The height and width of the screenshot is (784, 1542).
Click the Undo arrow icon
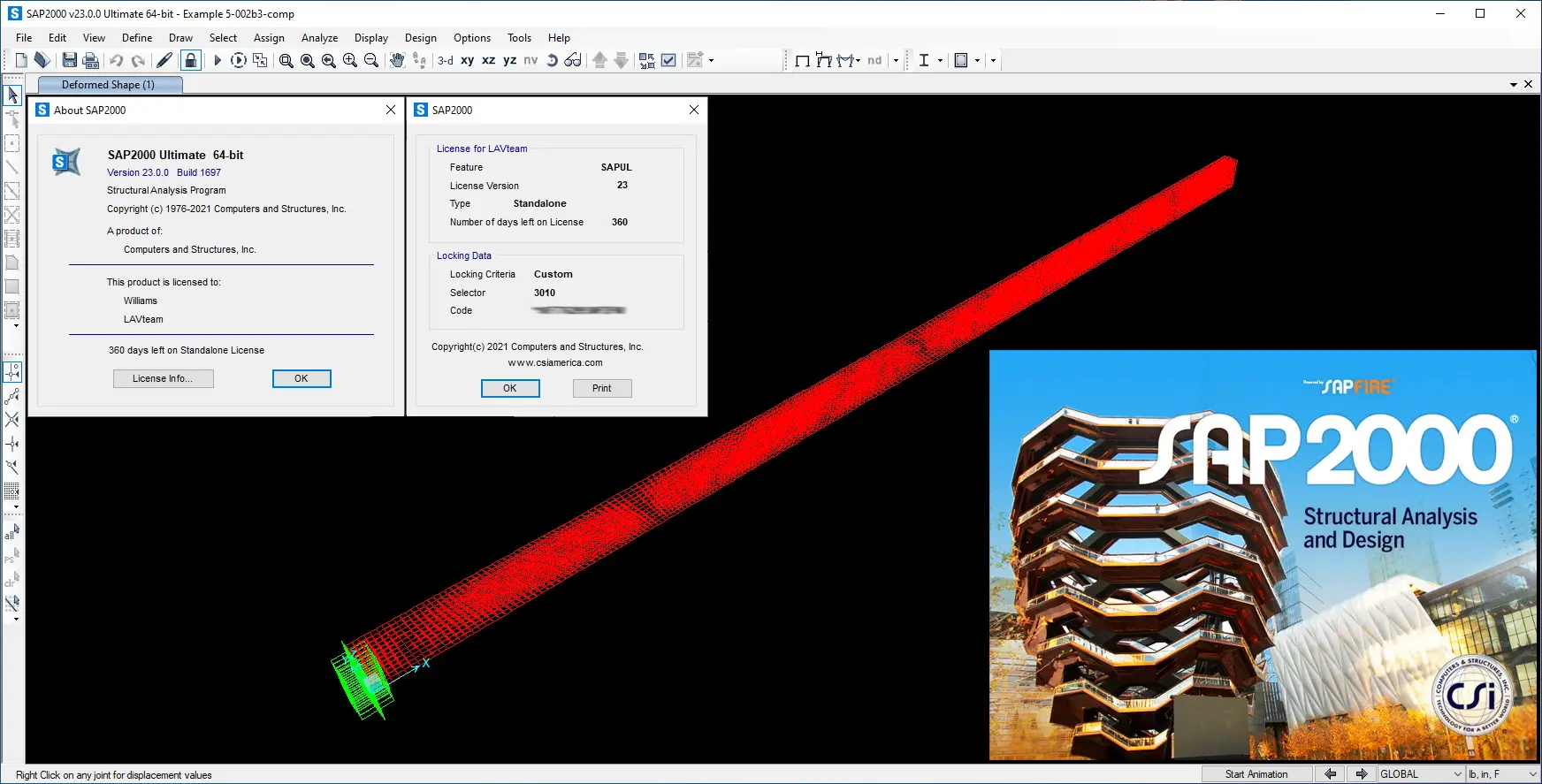(116, 60)
